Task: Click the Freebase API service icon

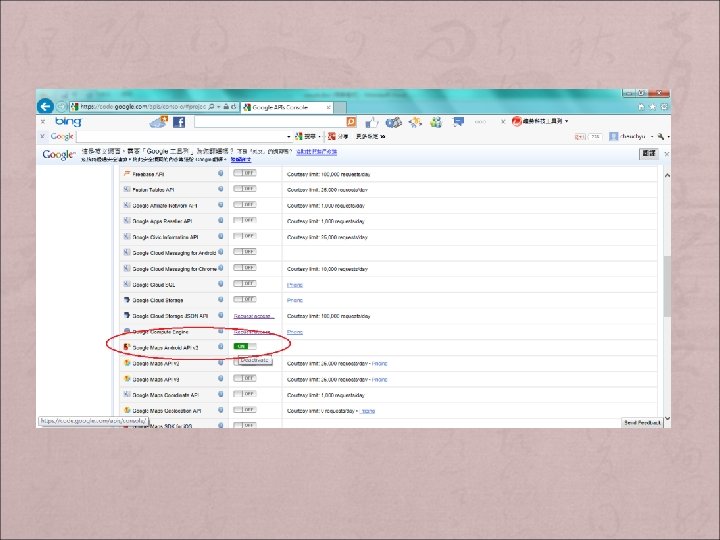Action: click(127, 174)
